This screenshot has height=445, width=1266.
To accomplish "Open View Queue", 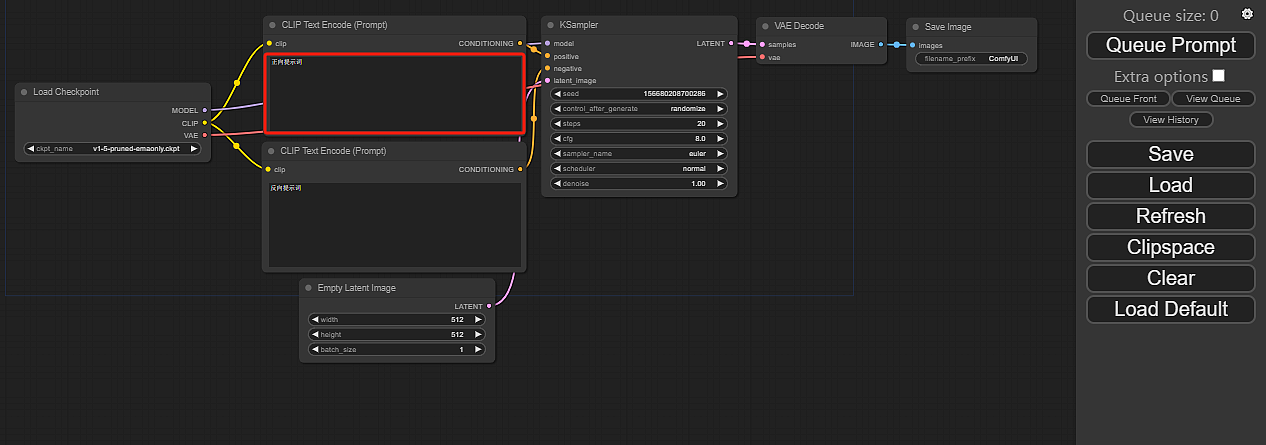I will point(1212,99).
